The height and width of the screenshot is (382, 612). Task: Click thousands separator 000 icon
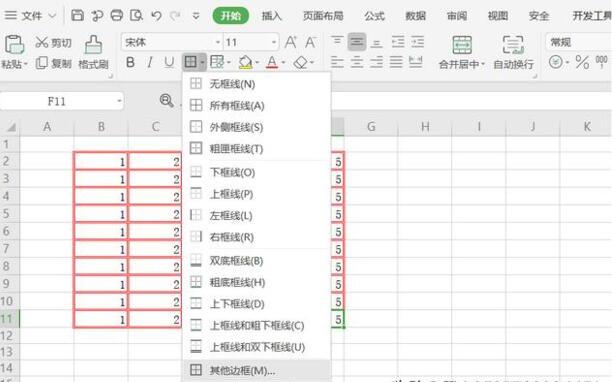tap(601, 61)
